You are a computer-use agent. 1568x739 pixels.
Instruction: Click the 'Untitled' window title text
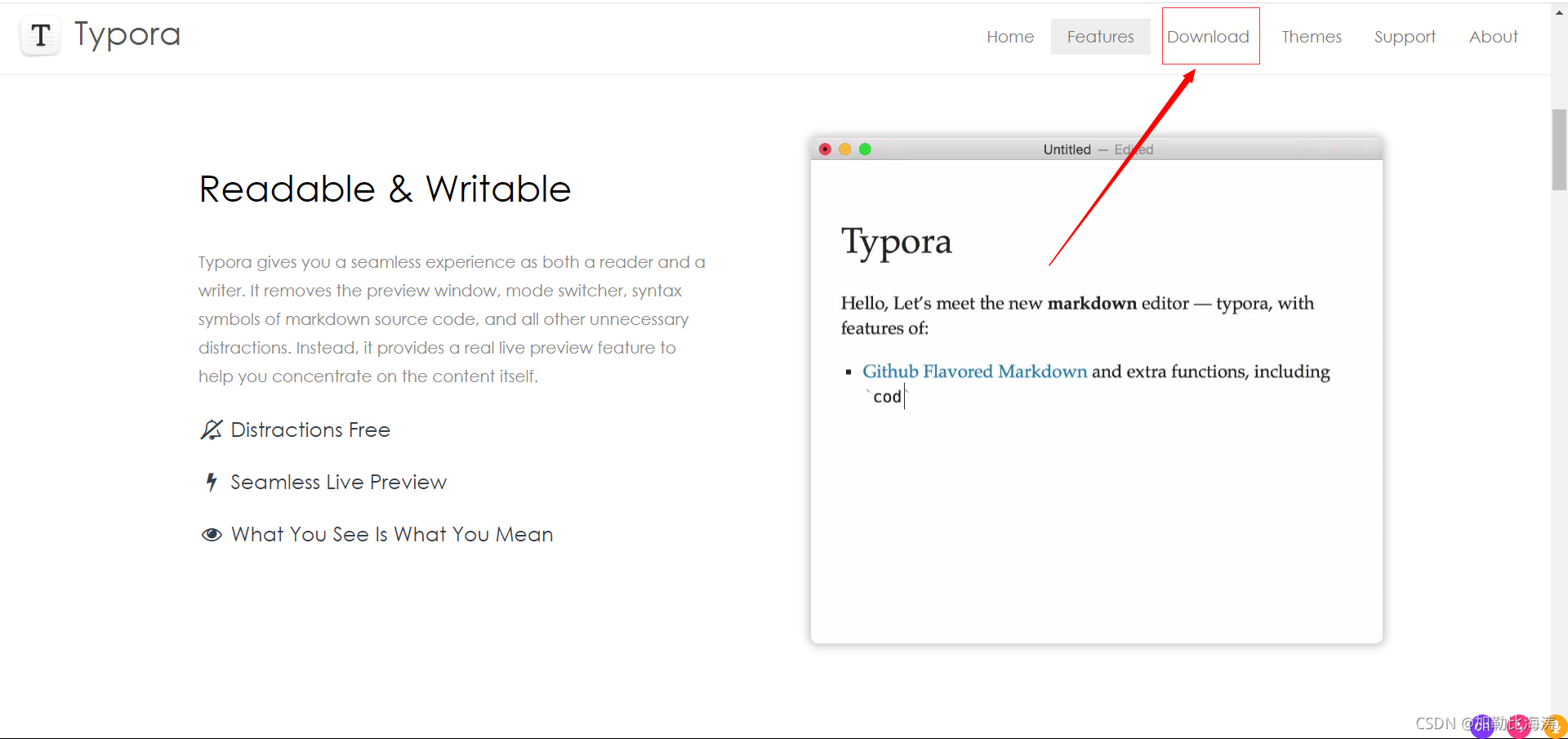[x=1067, y=149]
